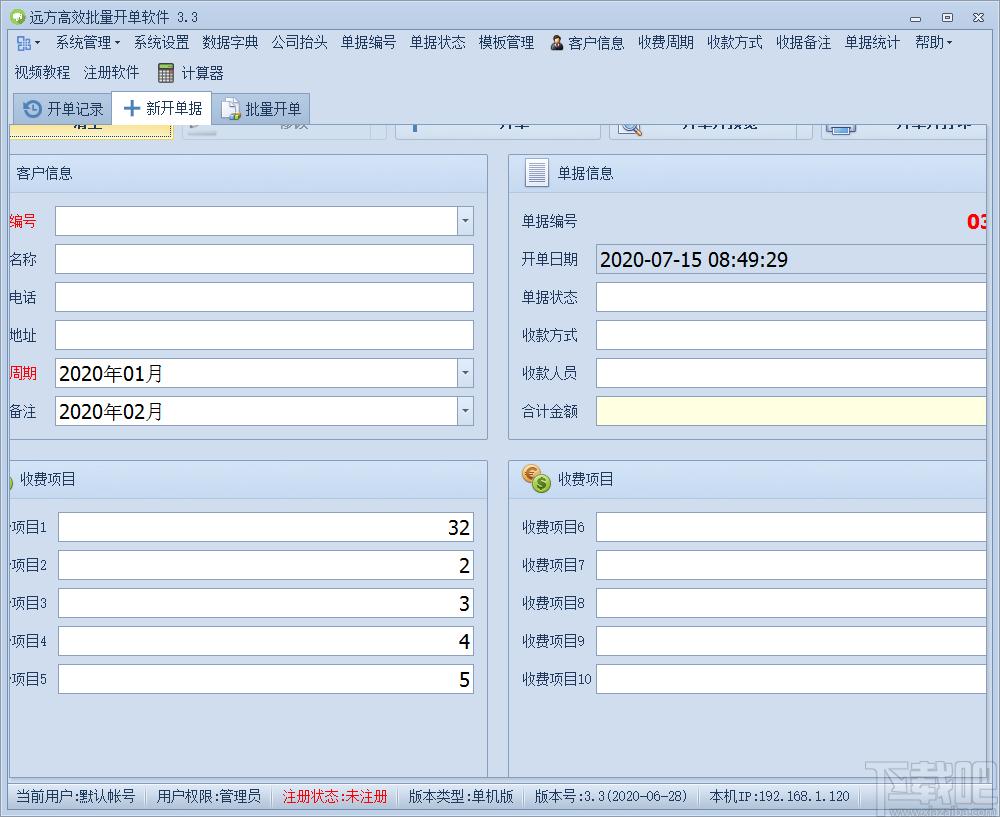Click 项目5 field containing 5
Viewport: 1000px width, 817px height.
[x=266, y=679]
